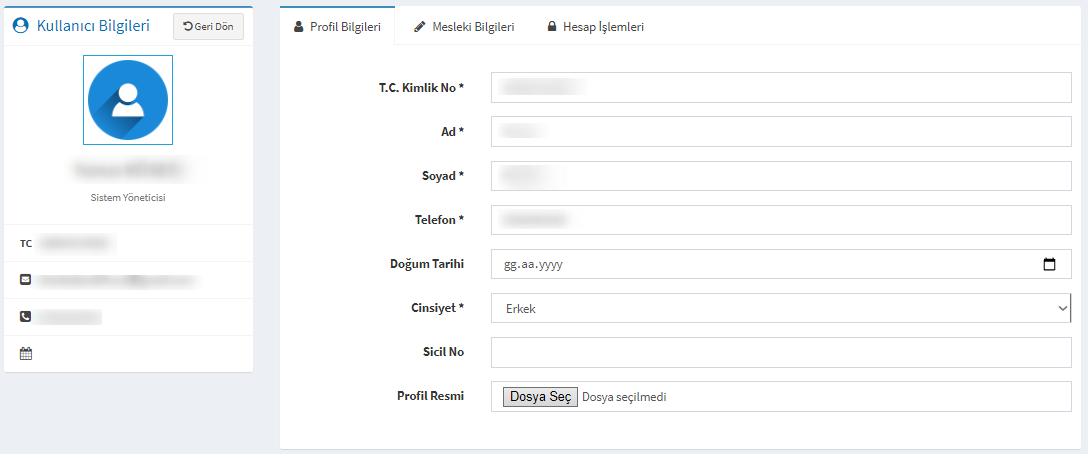The image size is (1088, 454).
Task: Click the Doğum Tarihi date field
Action: click(781, 264)
